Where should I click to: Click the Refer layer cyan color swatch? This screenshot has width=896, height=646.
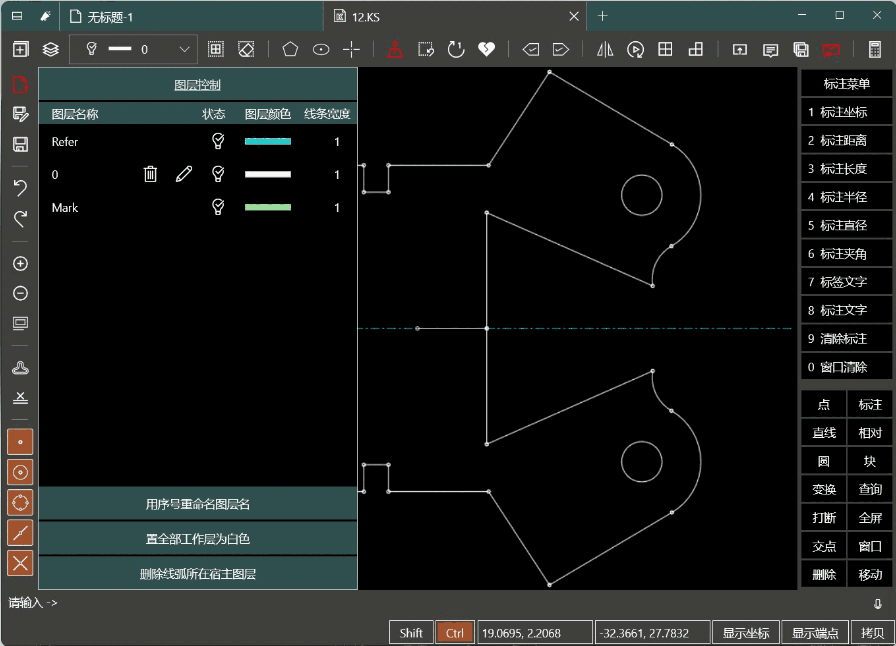pyautogui.click(x=268, y=142)
